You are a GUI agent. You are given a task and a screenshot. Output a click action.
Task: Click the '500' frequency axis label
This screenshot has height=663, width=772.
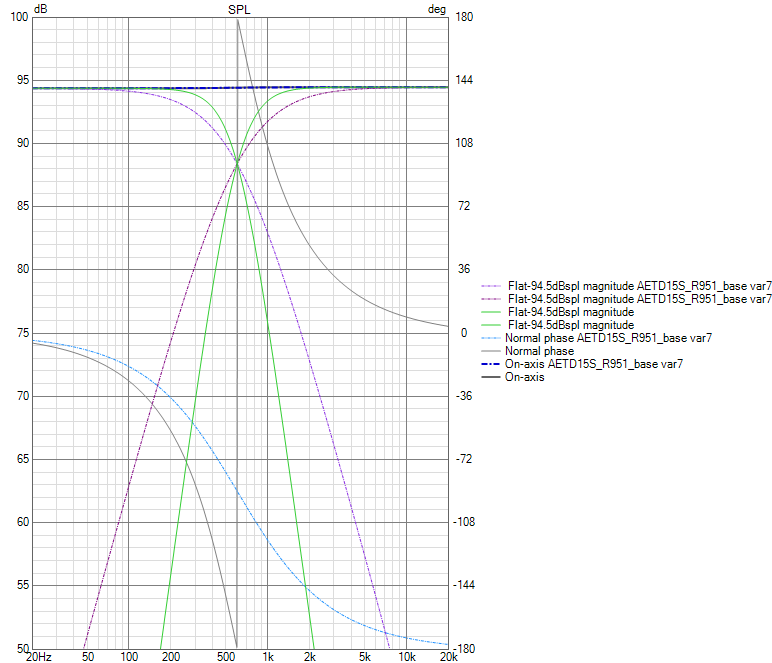pos(226,657)
